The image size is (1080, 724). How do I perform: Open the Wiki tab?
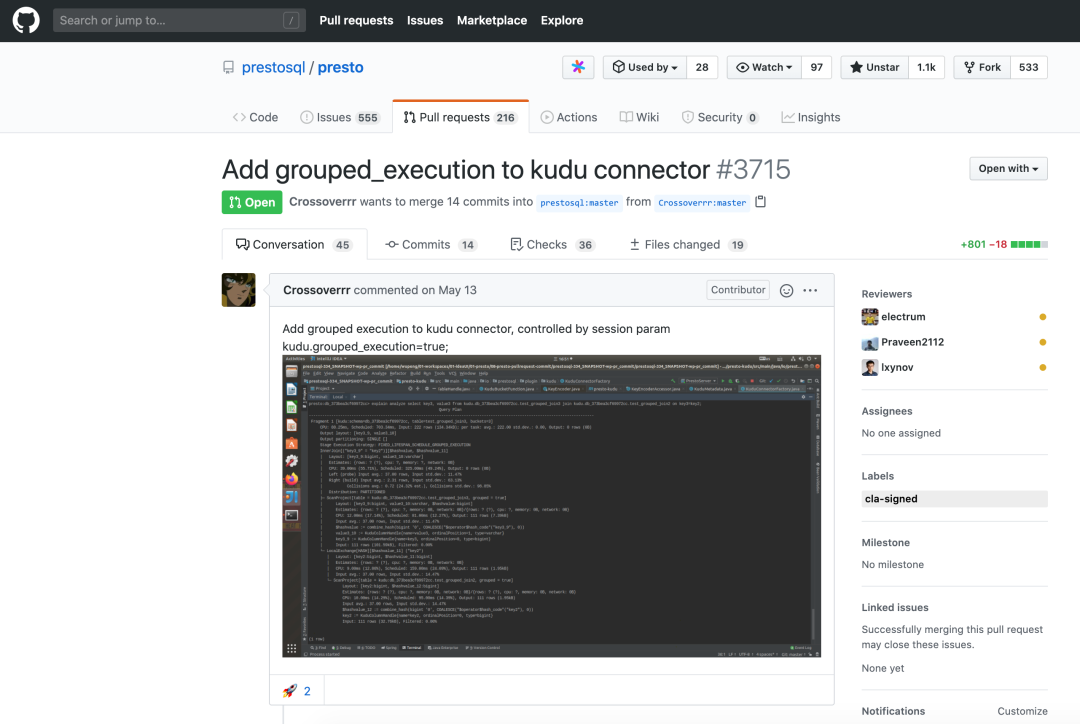pyautogui.click(x=639, y=117)
